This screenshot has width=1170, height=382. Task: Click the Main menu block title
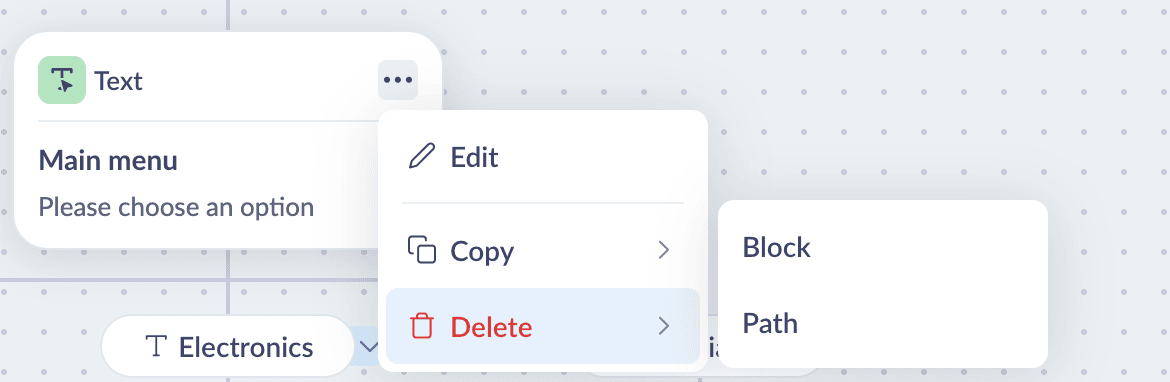(108, 160)
